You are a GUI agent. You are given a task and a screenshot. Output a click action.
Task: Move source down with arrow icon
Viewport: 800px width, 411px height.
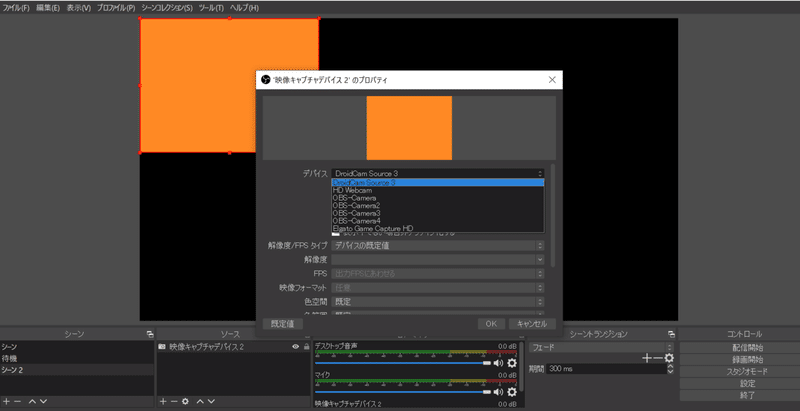[x=211, y=401]
